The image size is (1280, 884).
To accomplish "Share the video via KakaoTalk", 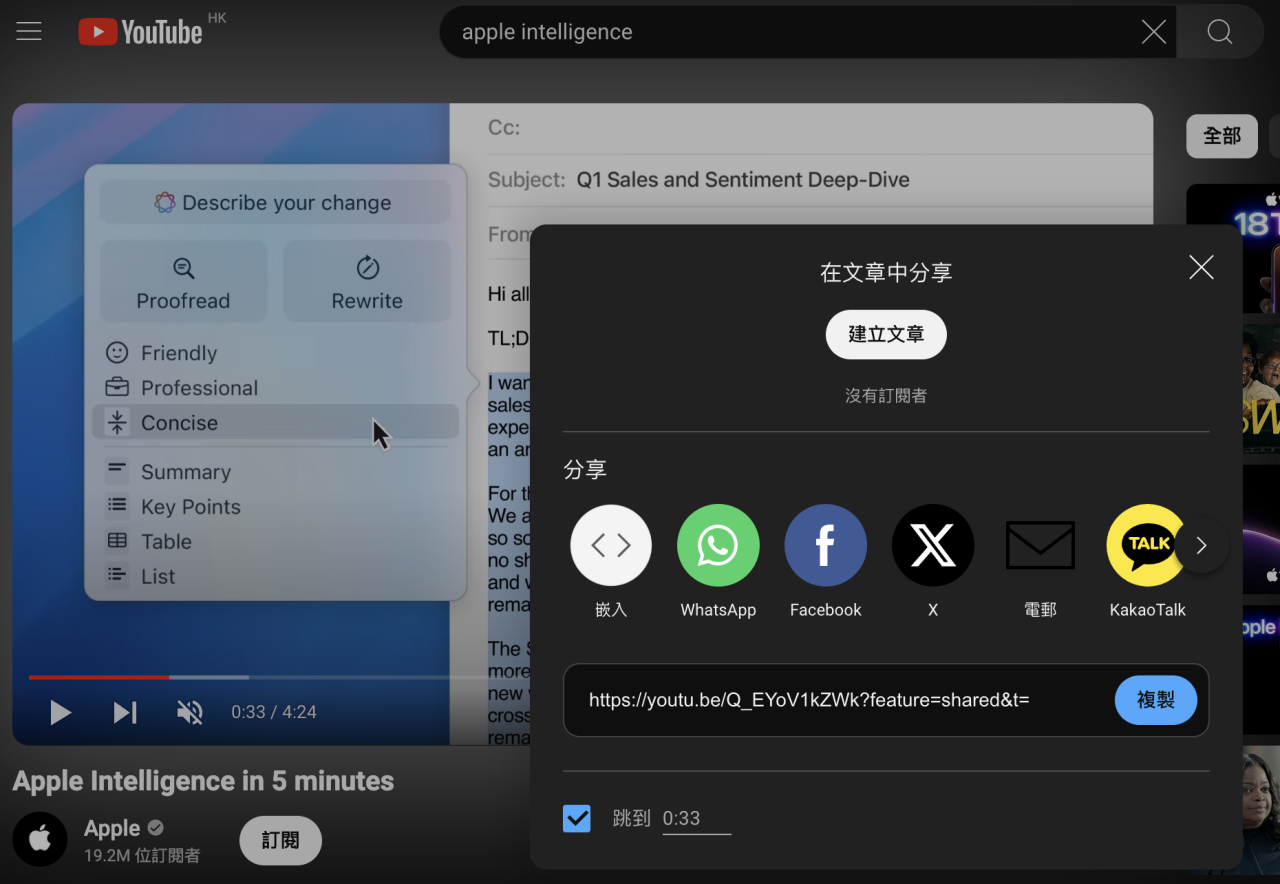I will click(1146, 546).
